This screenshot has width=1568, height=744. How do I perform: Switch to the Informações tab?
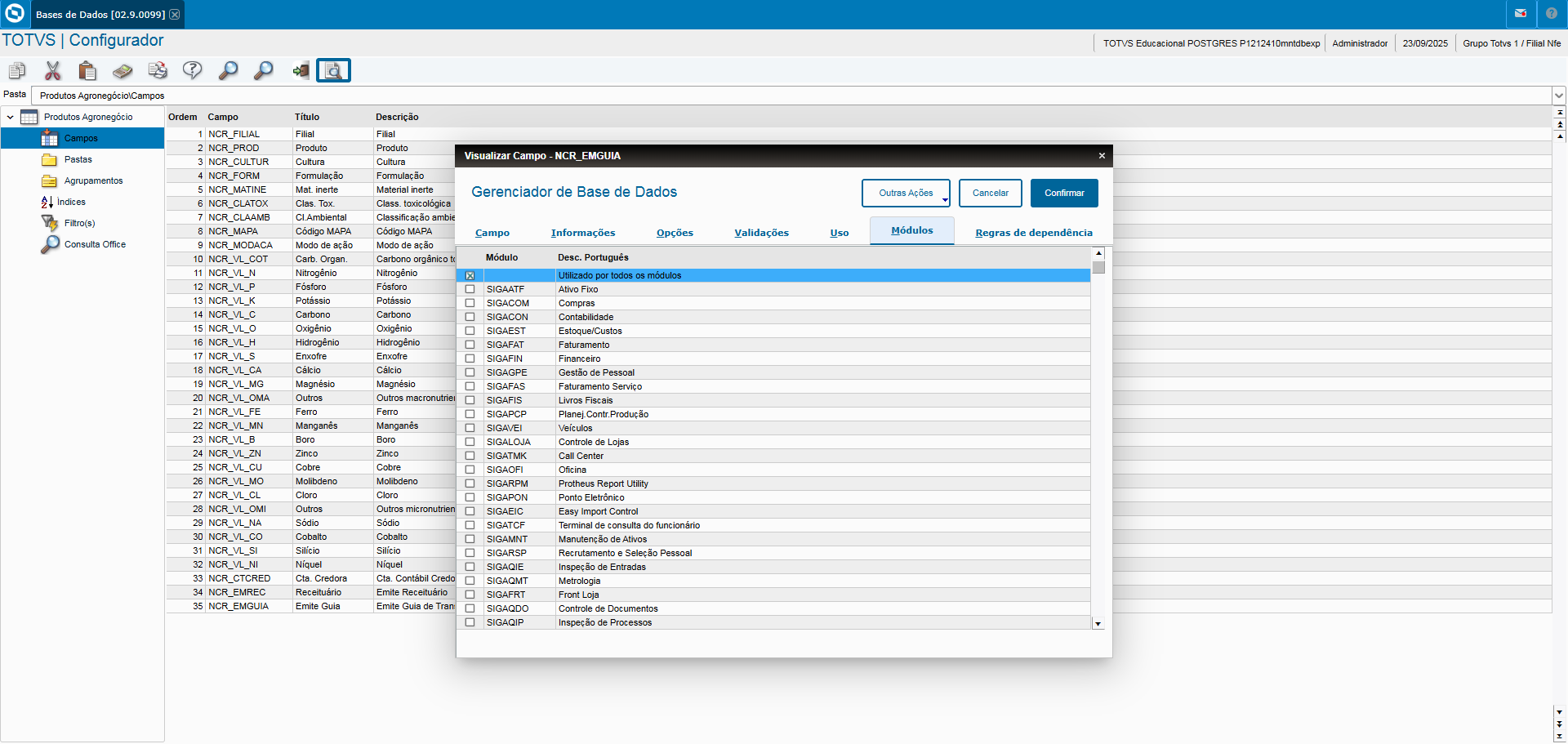pyautogui.click(x=583, y=233)
